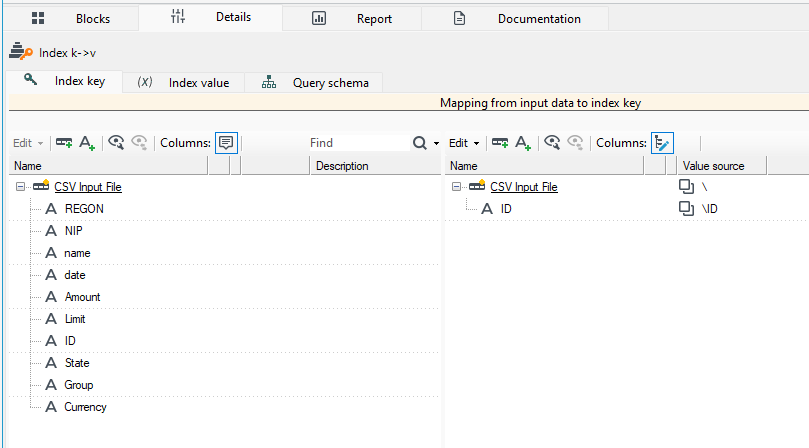
Task: Click add record icon in right toolbar
Action: pyautogui.click(x=500, y=142)
